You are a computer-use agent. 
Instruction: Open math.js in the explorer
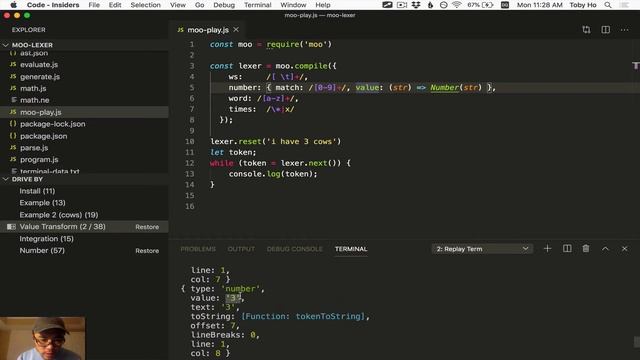point(33,88)
